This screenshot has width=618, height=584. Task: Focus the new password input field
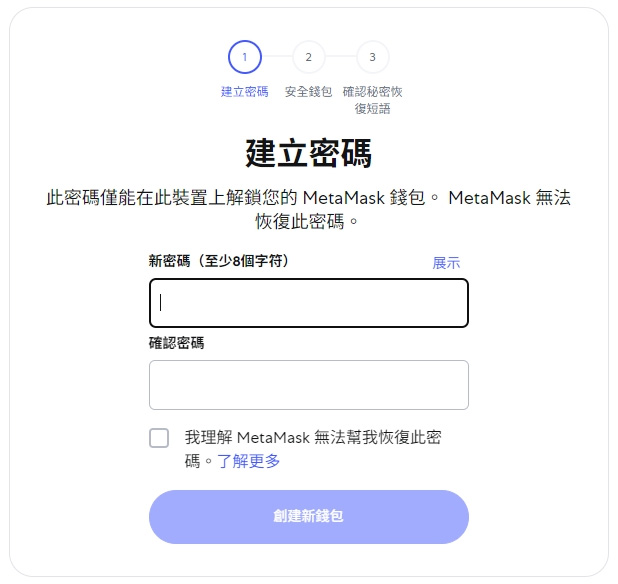coord(309,303)
